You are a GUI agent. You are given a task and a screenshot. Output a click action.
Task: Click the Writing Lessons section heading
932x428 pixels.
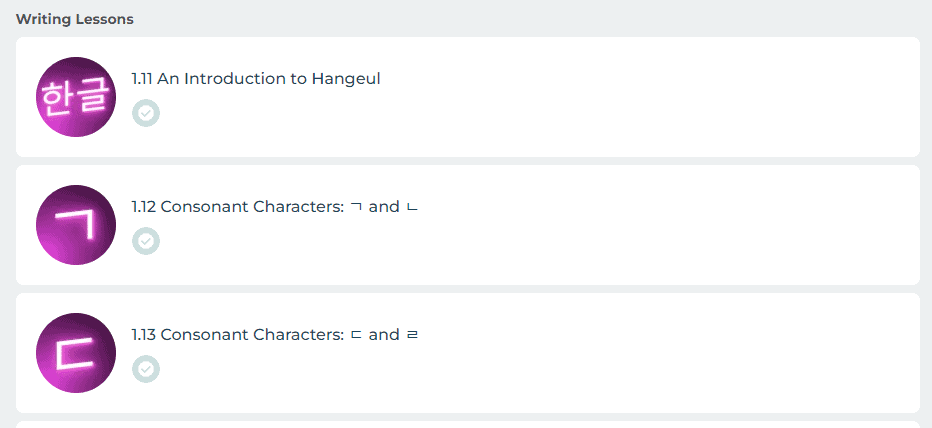pos(75,19)
